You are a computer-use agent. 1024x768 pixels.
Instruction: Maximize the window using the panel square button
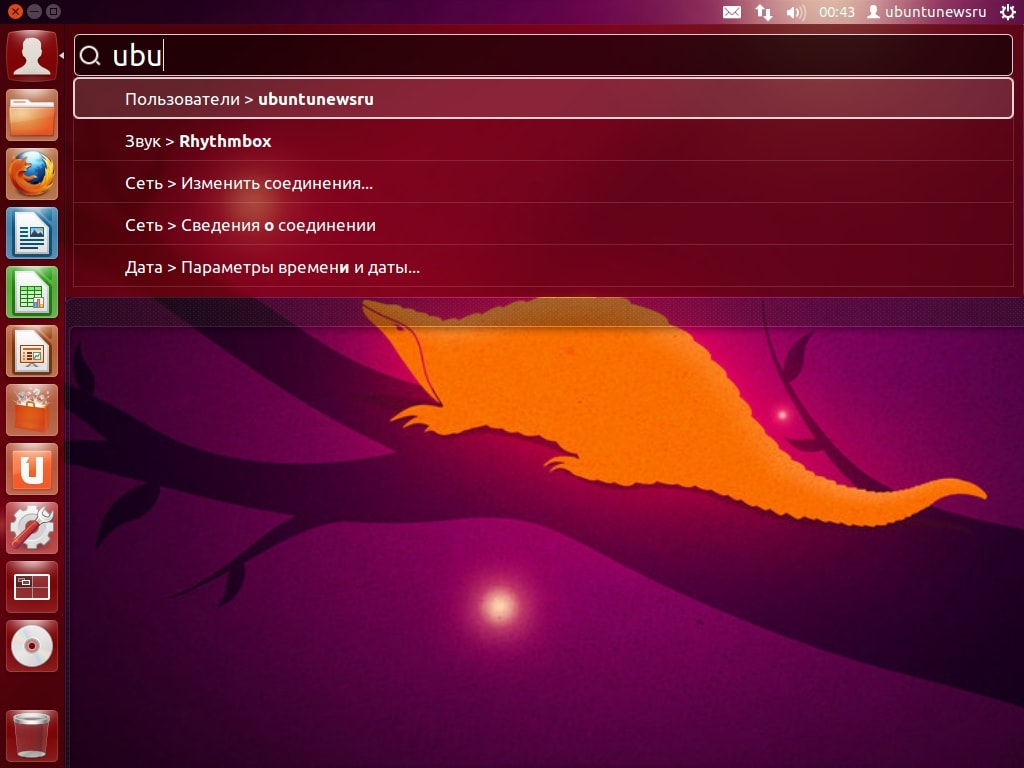[54, 11]
